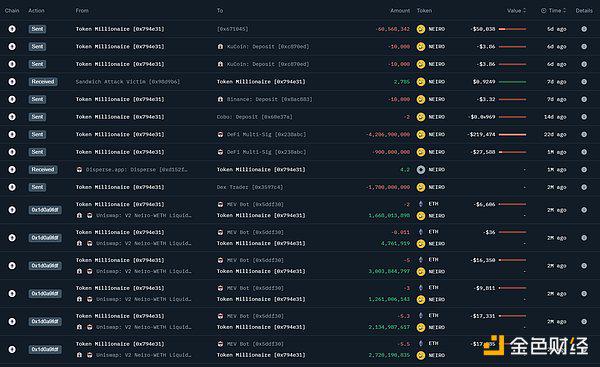600x367 pixels.
Task: Click the 22d ago time cell
Action: [555, 134]
